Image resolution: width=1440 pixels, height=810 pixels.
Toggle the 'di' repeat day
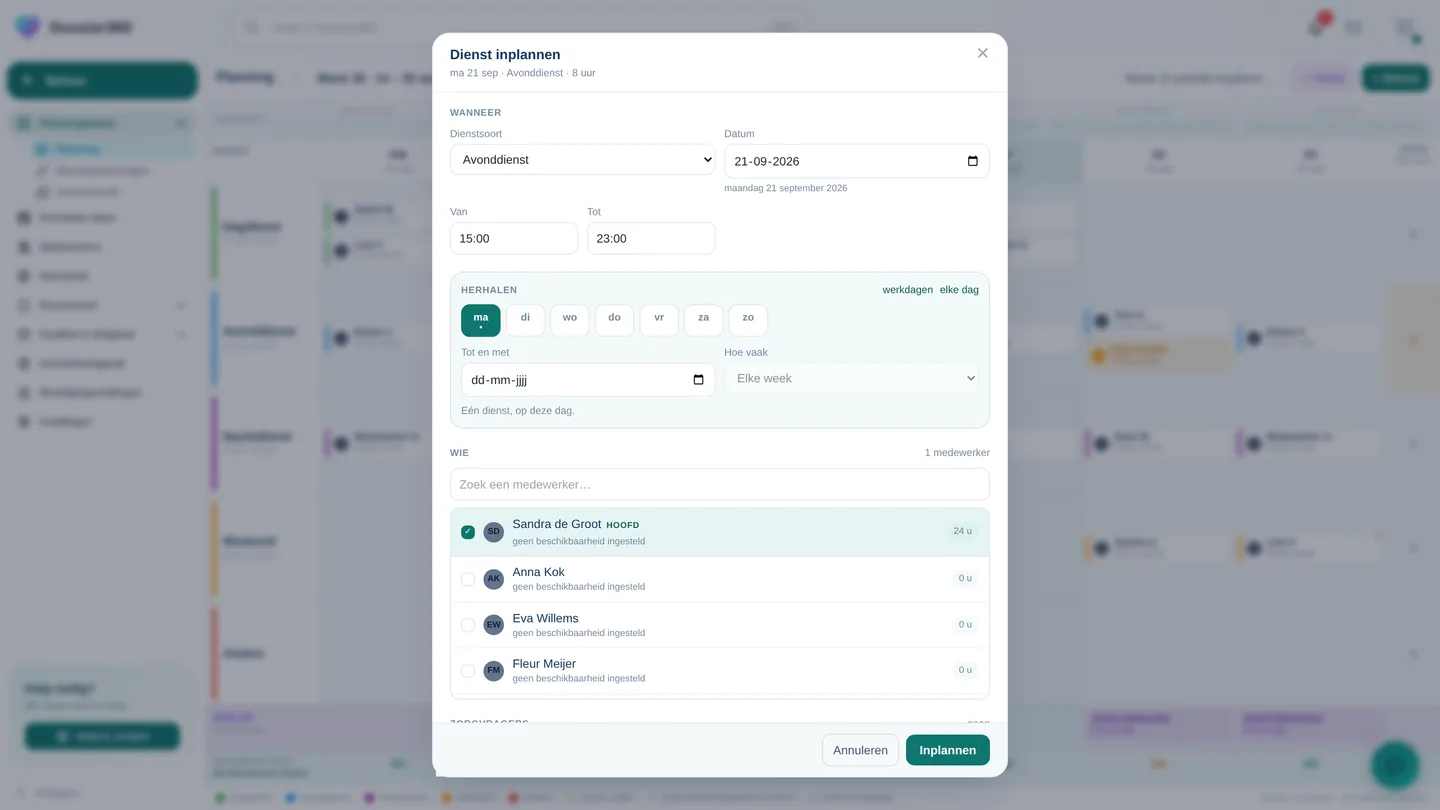(525, 320)
